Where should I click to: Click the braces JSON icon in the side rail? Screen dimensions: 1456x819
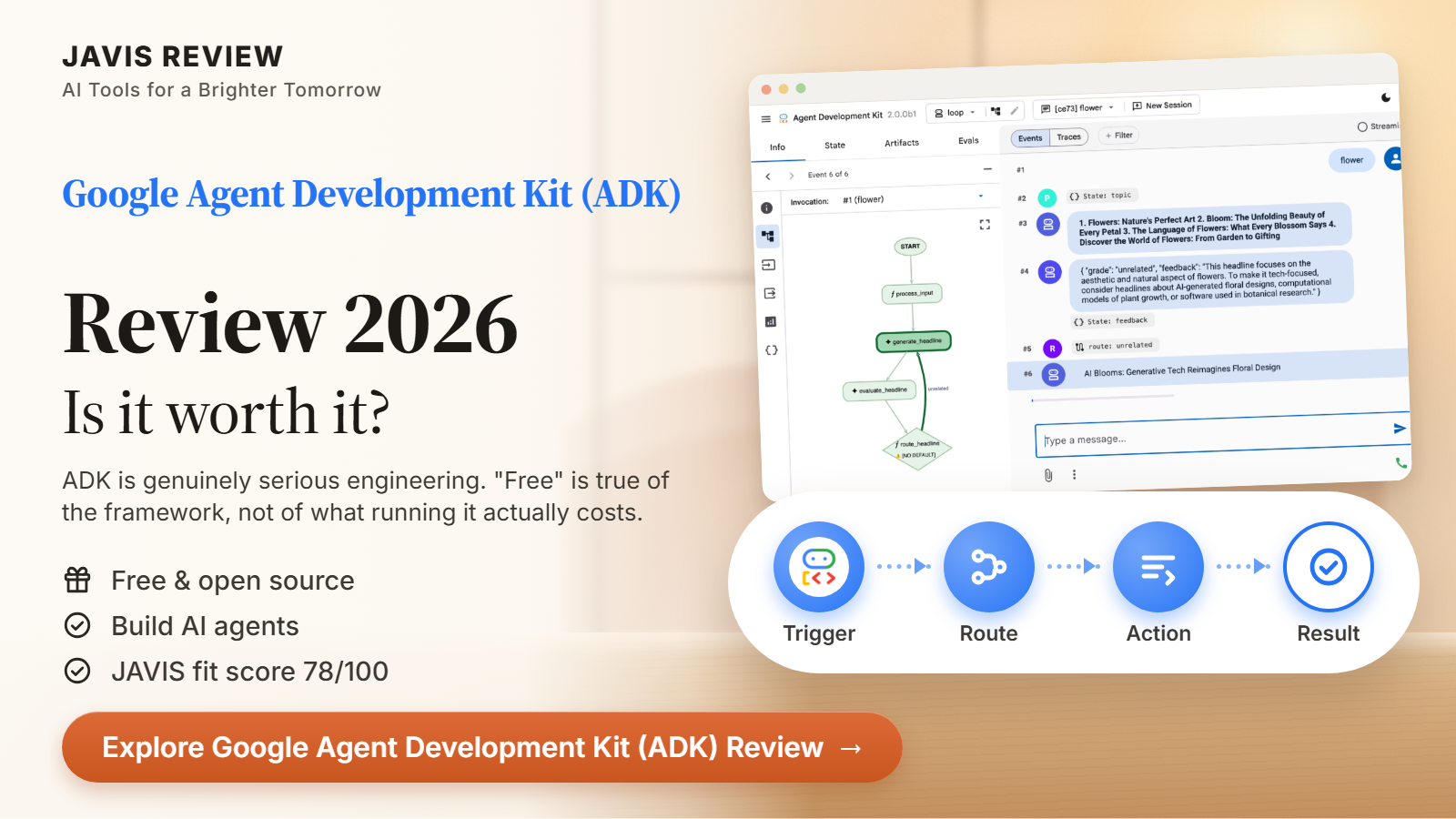772,350
